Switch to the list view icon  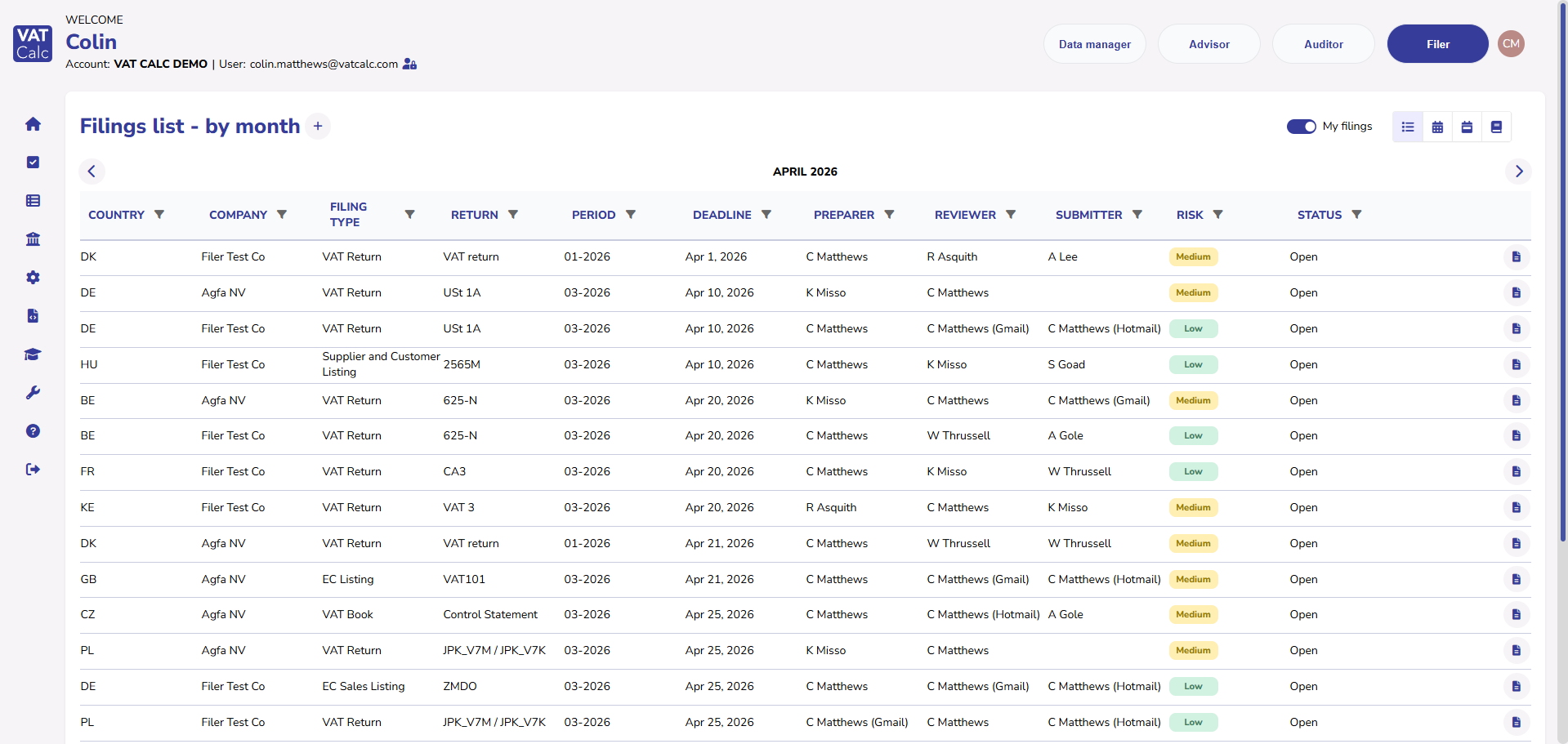coord(1408,127)
